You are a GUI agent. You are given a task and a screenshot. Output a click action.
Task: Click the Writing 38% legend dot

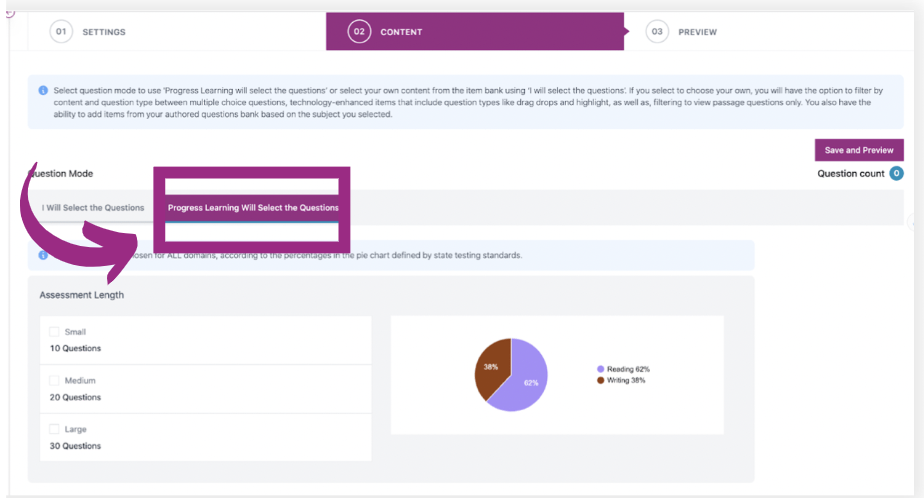pyautogui.click(x=600, y=380)
